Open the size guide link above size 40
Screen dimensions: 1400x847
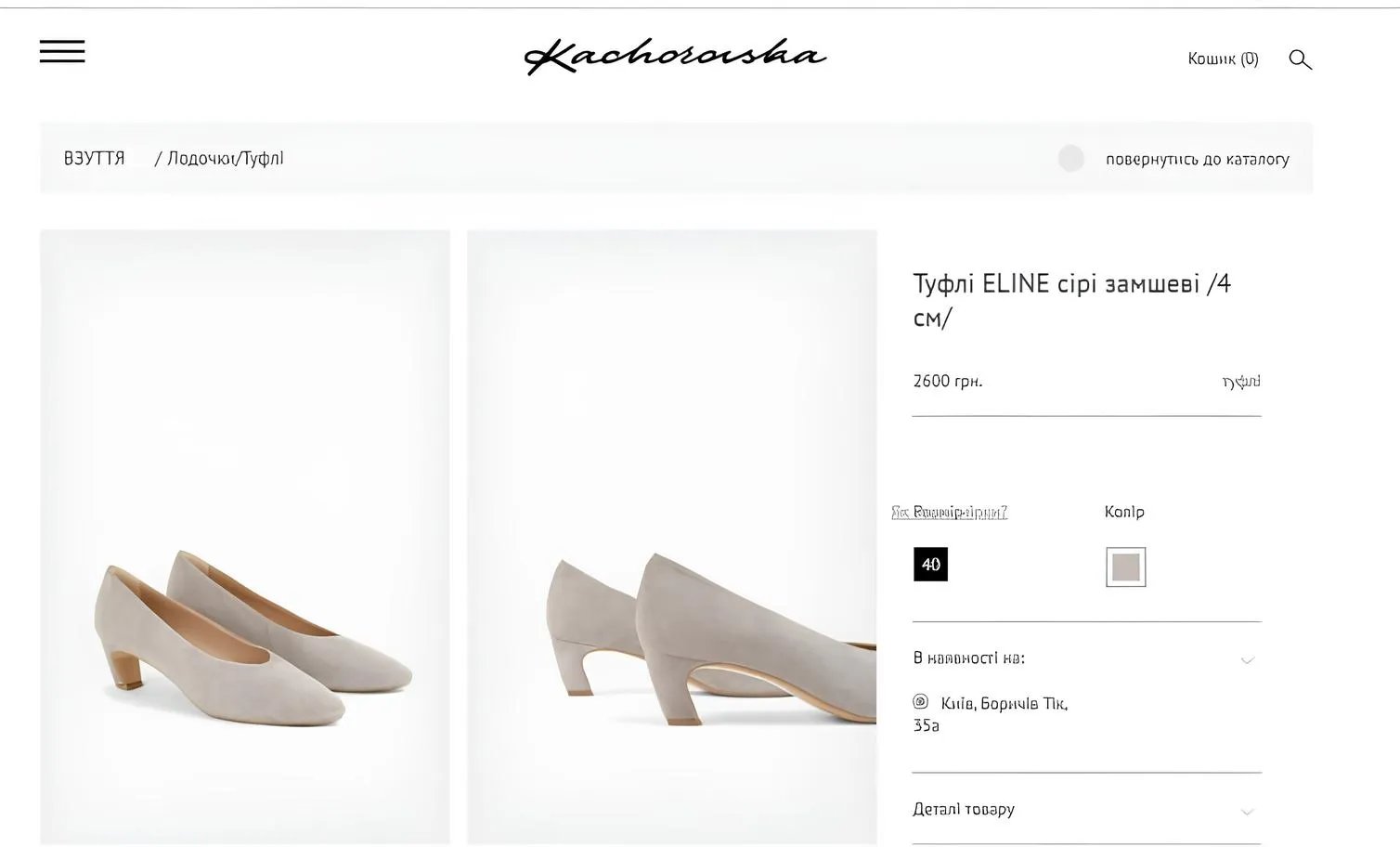[x=950, y=512]
